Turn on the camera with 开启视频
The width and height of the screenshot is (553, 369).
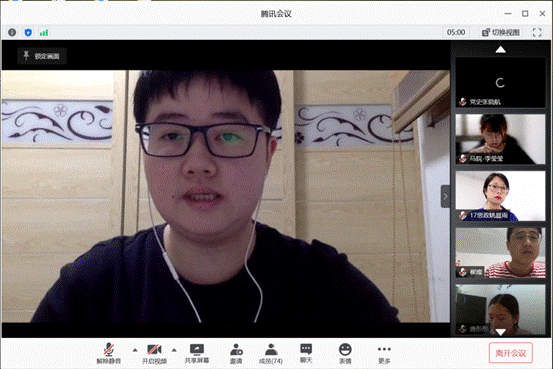154,353
